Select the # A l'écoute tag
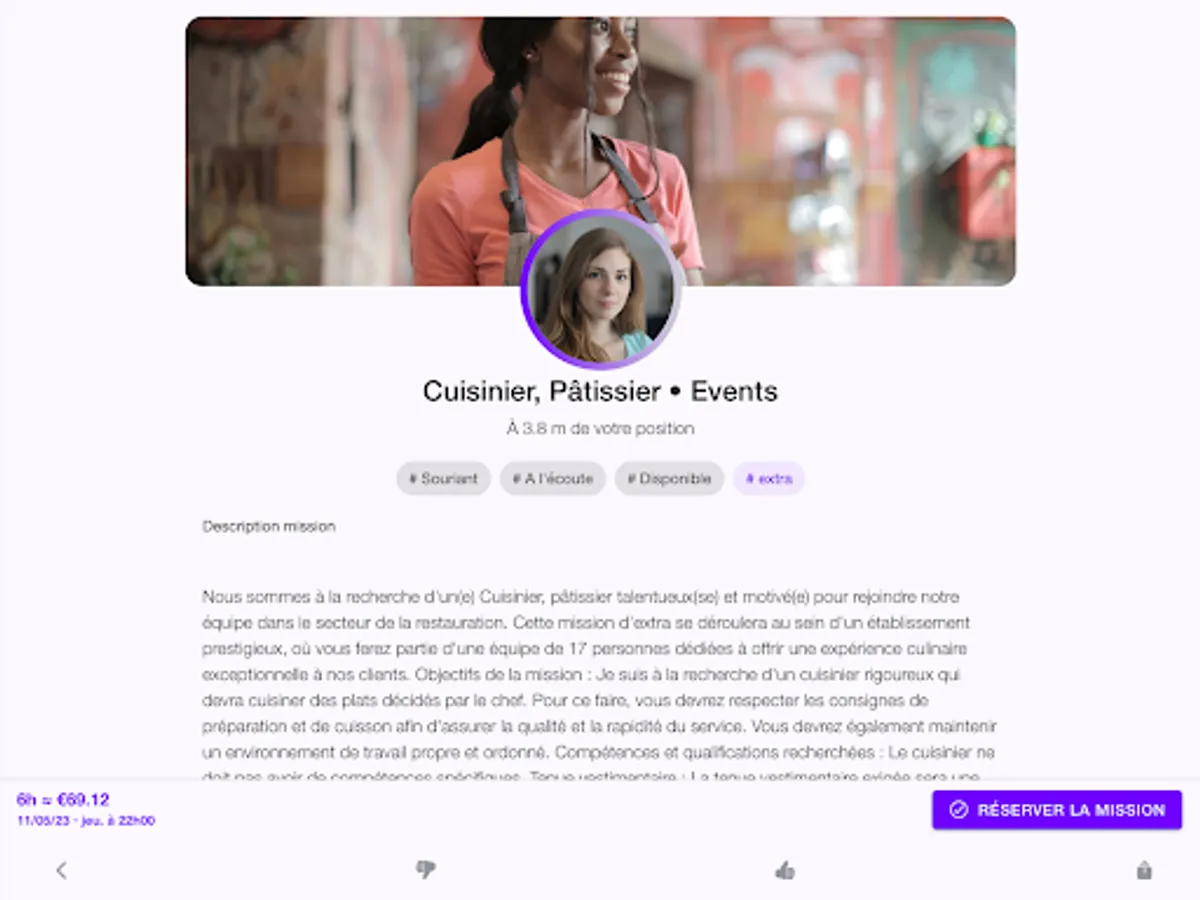The image size is (1200, 900). point(553,479)
